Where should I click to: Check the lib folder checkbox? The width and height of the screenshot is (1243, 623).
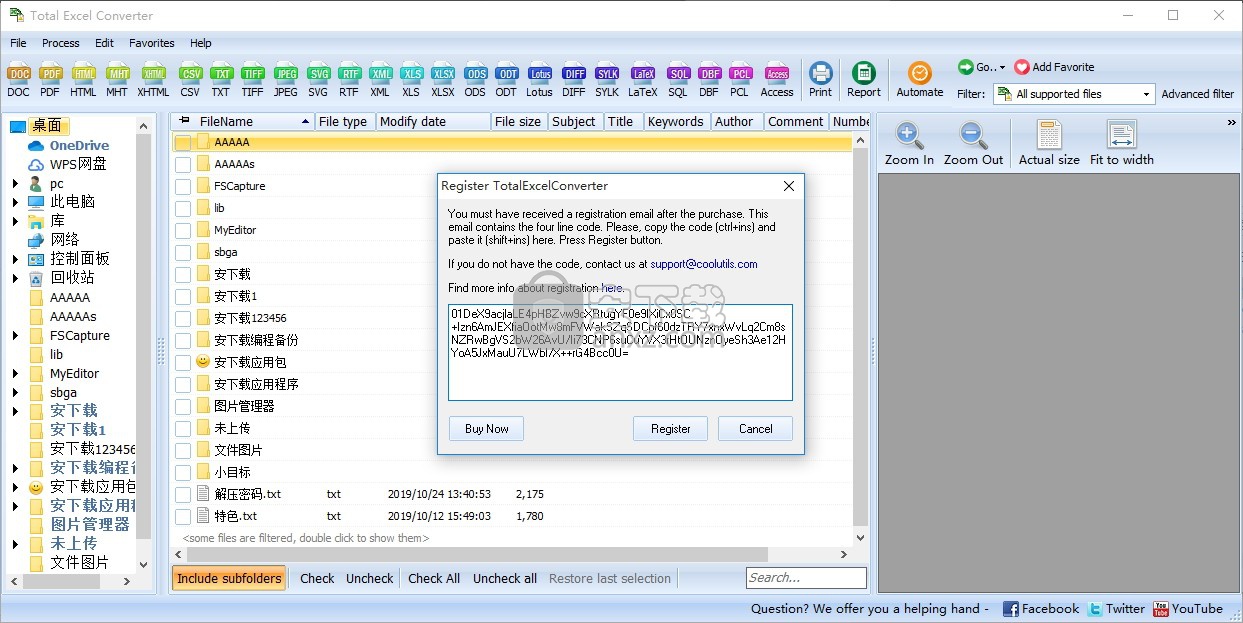point(182,208)
